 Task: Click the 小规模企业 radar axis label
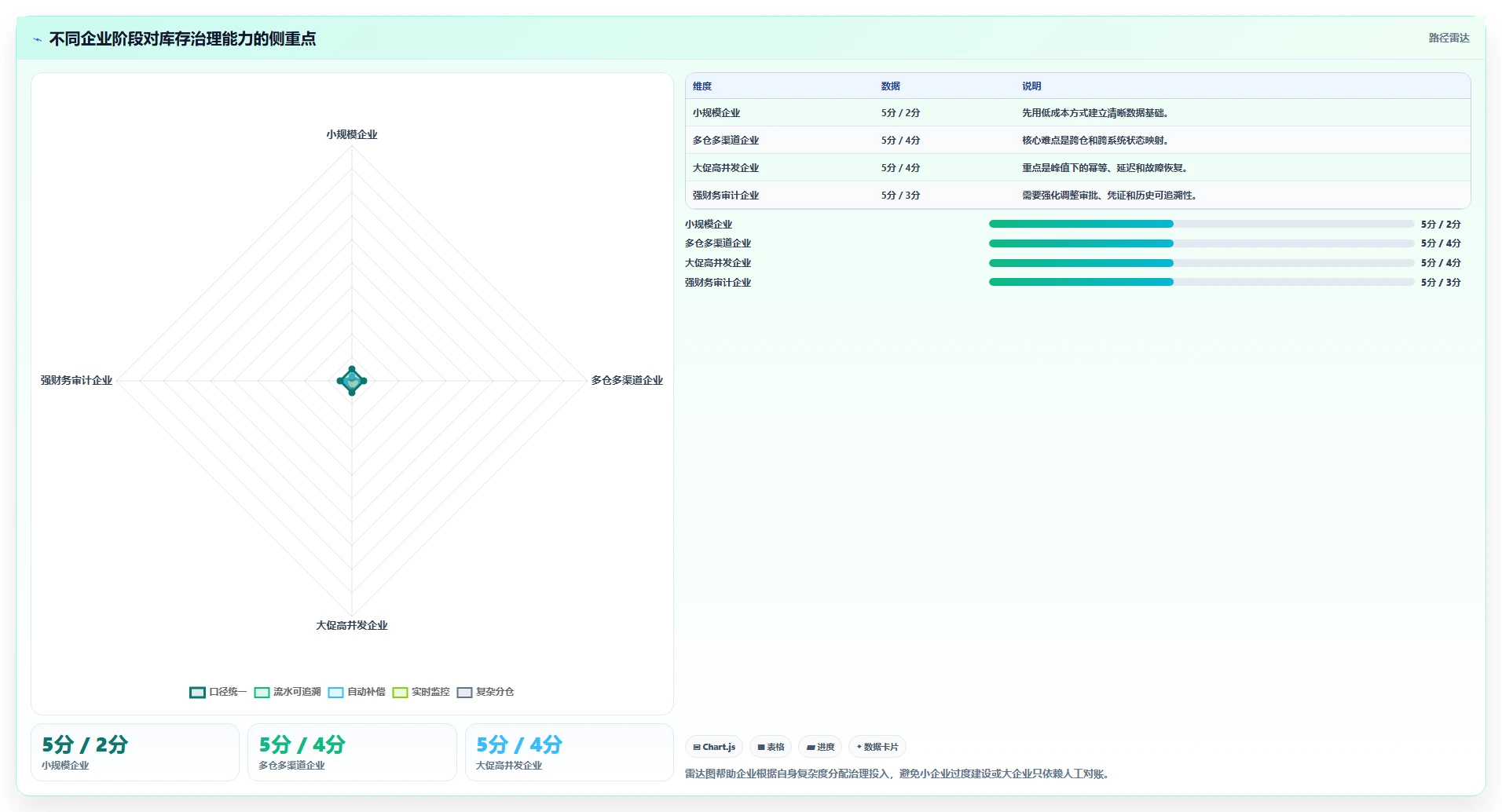tap(352, 135)
